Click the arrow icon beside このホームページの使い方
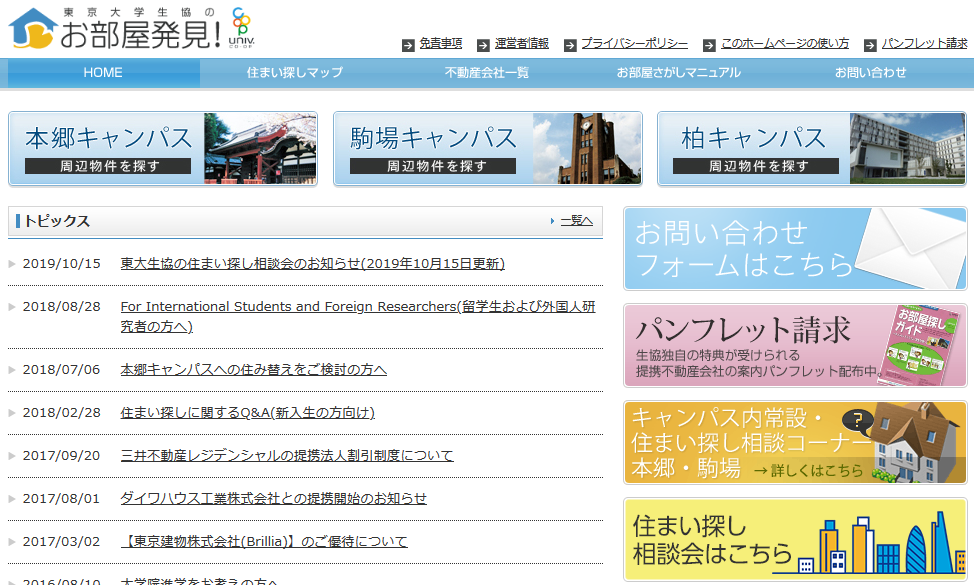 click(709, 45)
